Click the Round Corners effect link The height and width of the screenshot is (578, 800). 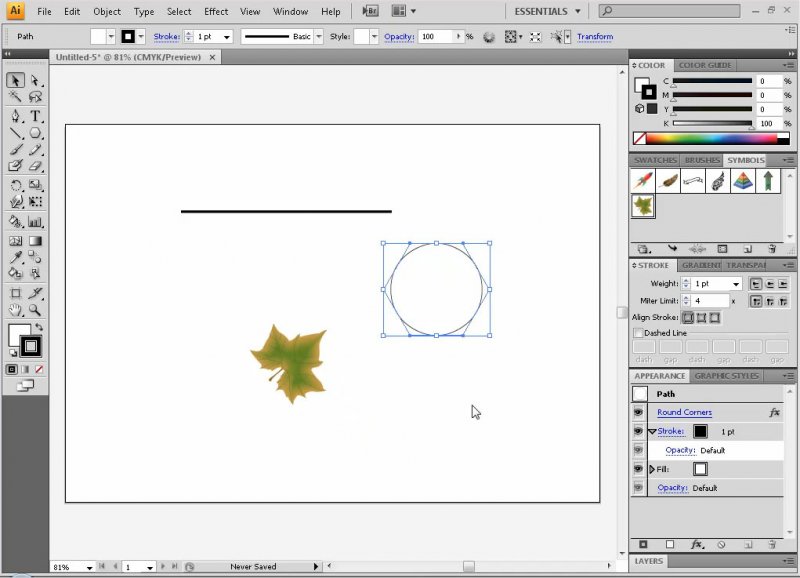pyautogui.click(x=684, y=412)
